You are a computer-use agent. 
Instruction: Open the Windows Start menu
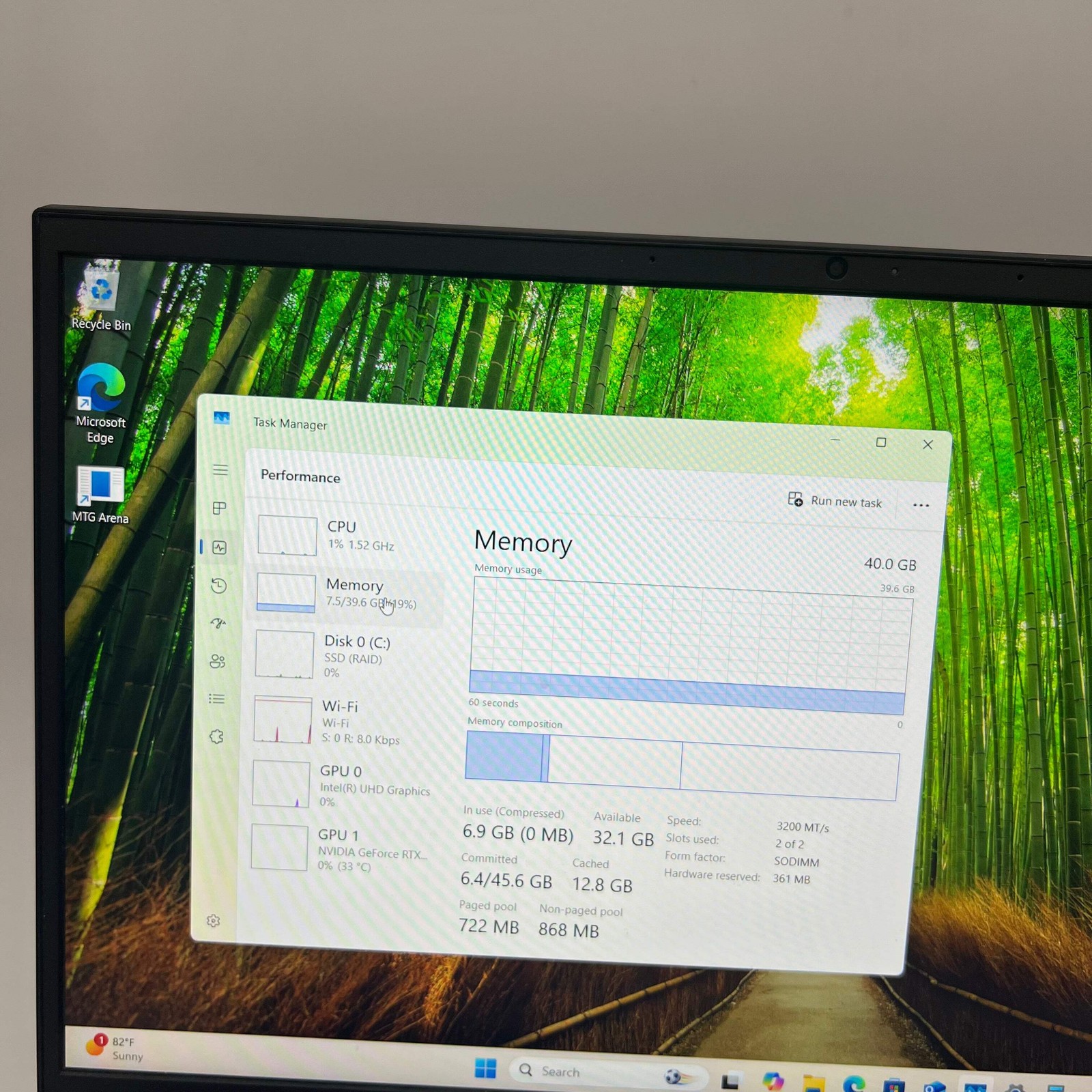click(485, 1068)
